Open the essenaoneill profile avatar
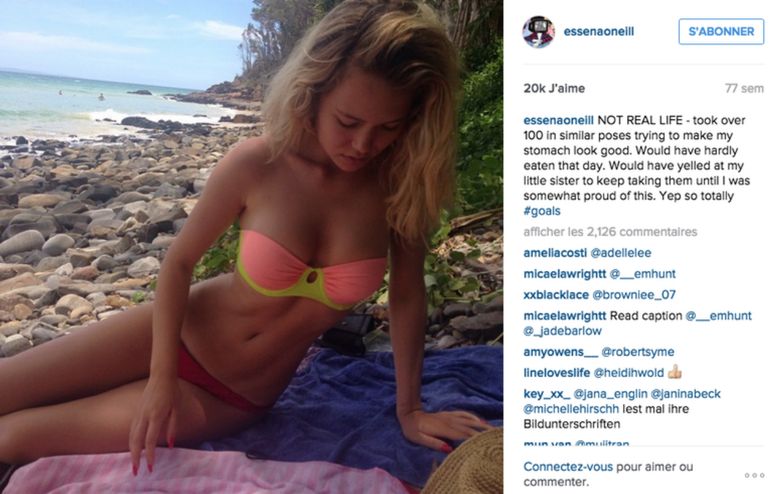Image resolution: width=770 pixels, height=494 pixels. (x=538, y=32)
